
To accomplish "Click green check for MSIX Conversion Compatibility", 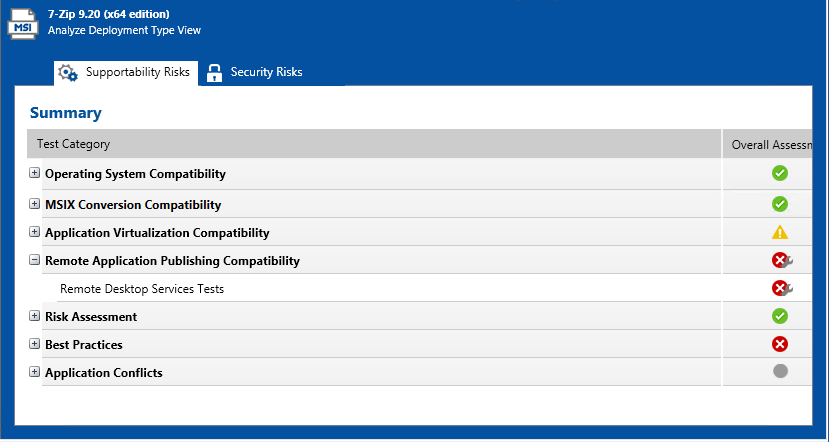I will [x=780, y=204].
